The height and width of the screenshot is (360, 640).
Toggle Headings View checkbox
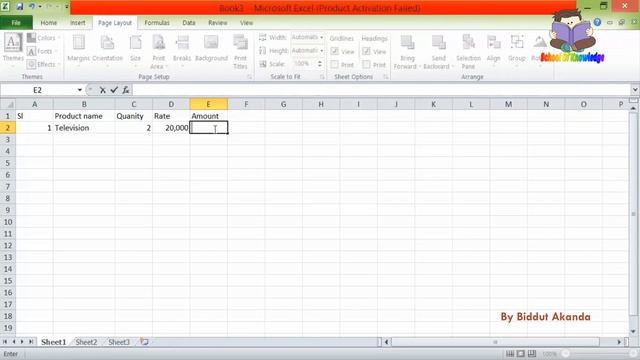coord(366,51)
